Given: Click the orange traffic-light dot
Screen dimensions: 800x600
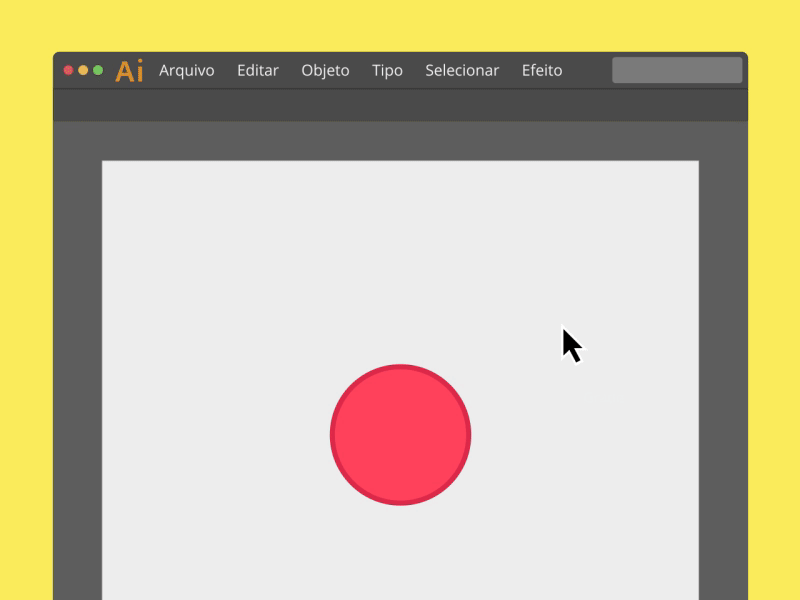Looking at the screenshot, I should point(81,70).
